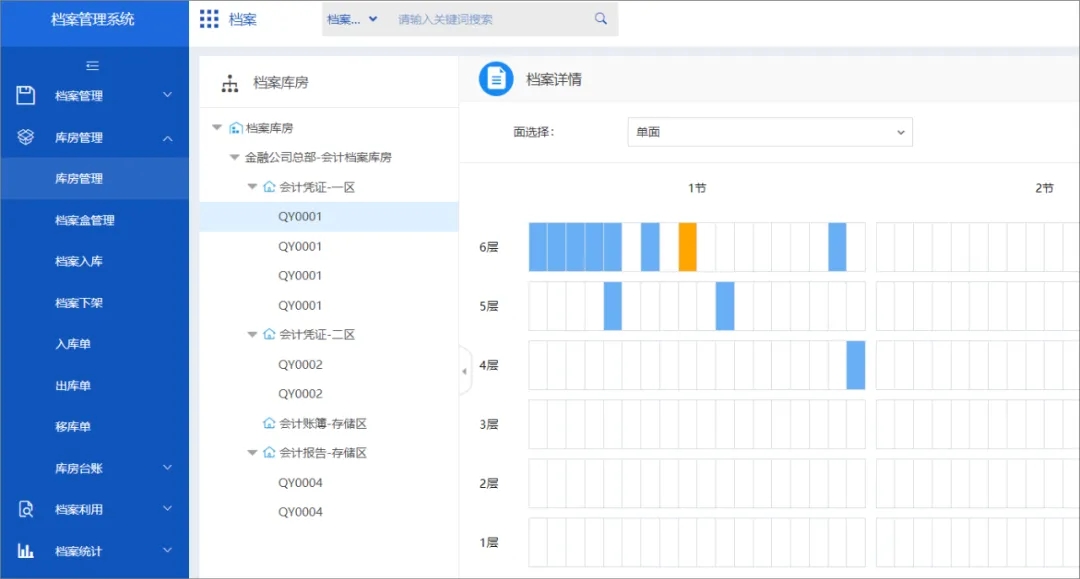Expand the 档案管理 sidebar chevron
1080x579 pixels.
point(167,95)
